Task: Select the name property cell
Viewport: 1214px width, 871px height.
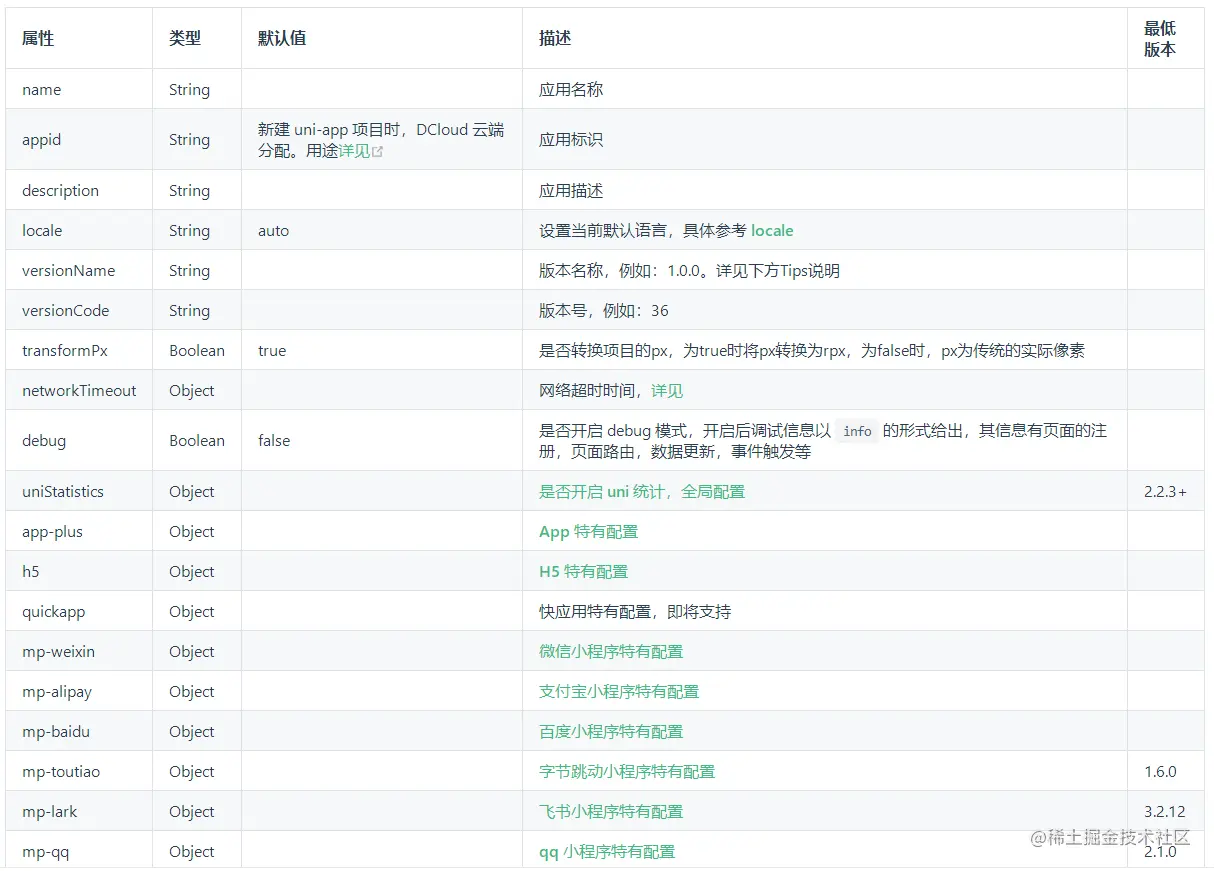Action: click(79, 89)
